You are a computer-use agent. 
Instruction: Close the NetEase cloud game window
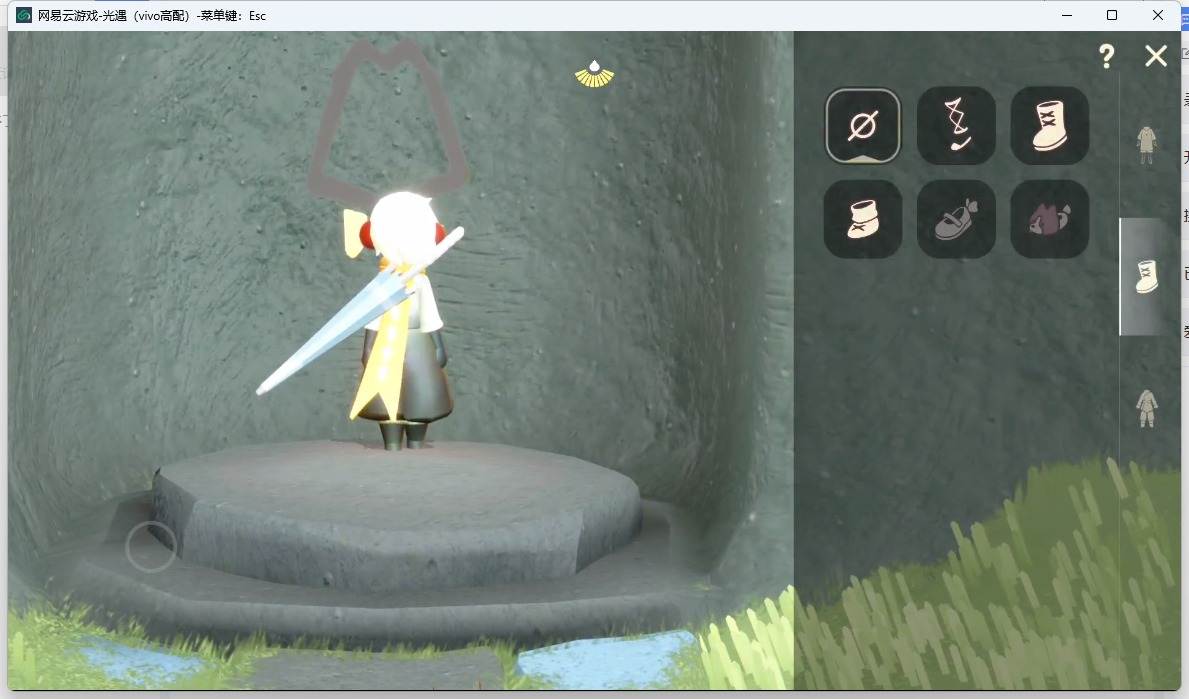coord(1157,15)
